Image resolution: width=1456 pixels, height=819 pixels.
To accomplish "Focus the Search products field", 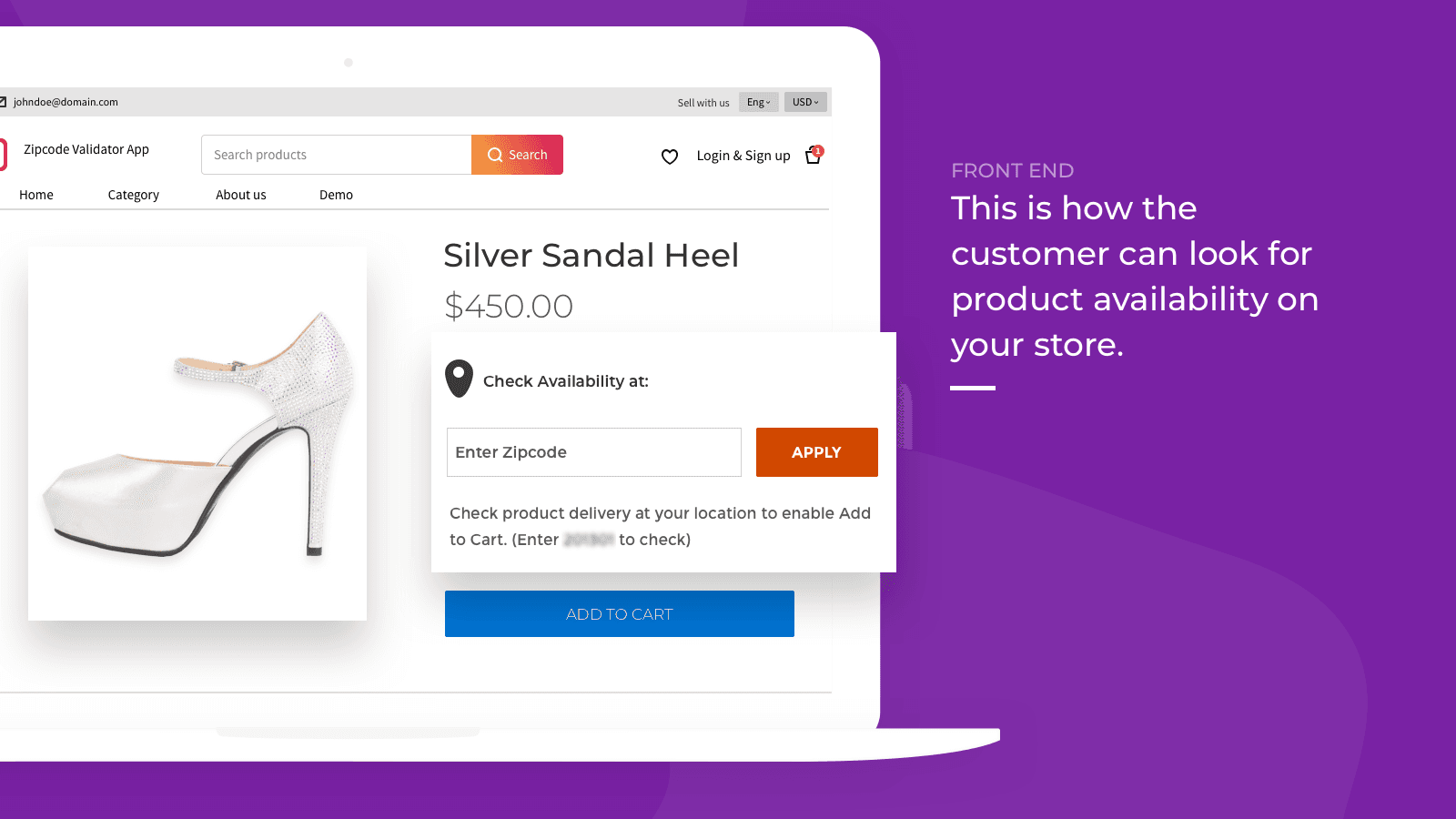I will point(337,155).
